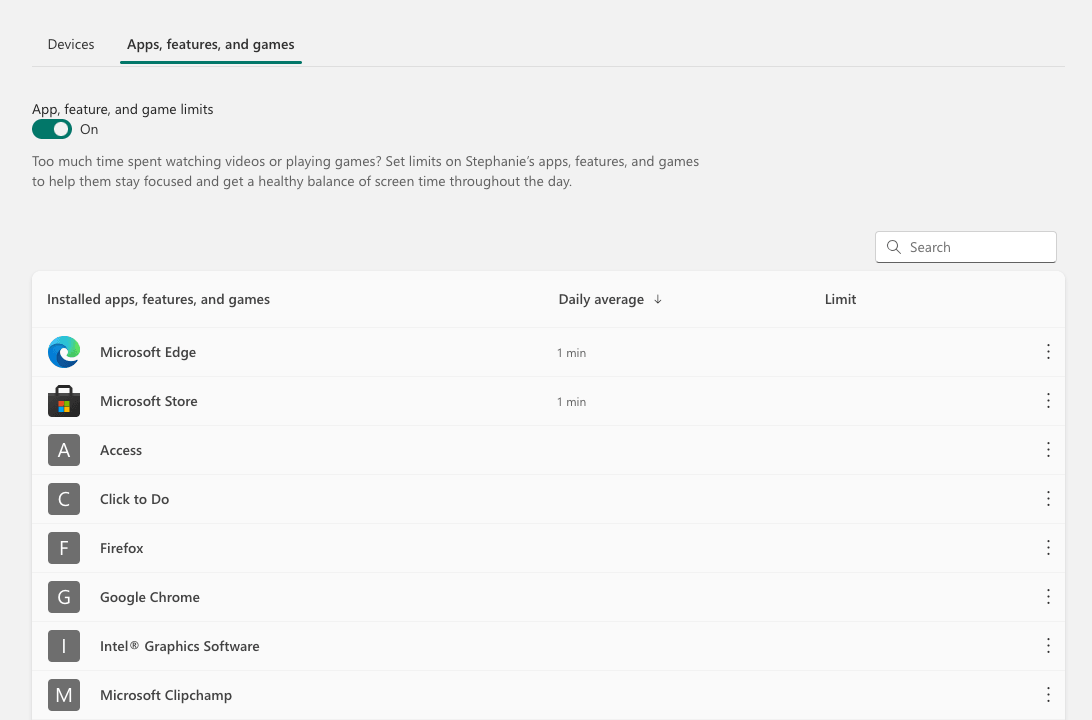
Task: Turn off App, feature, and game limits toggle
Action: pos(52,130)
